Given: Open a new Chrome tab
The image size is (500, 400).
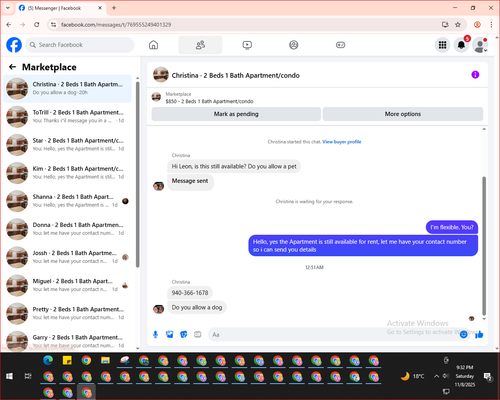Looking at the screenshot, I should 114,8.
